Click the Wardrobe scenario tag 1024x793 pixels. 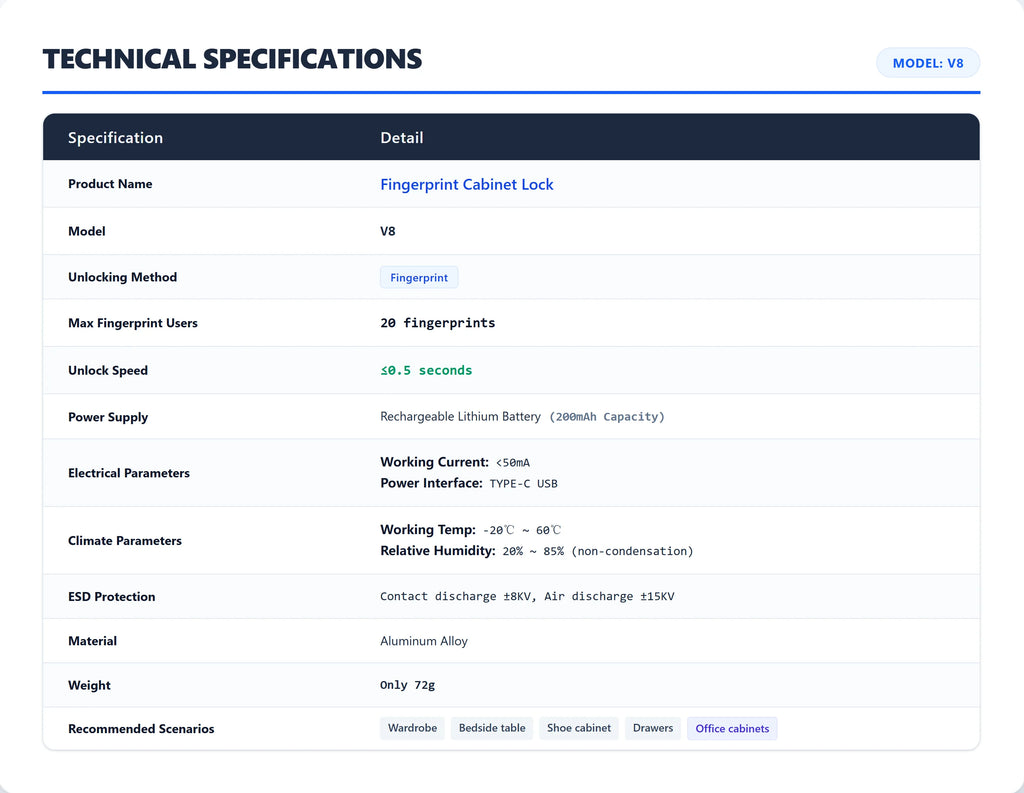(412, 728)
